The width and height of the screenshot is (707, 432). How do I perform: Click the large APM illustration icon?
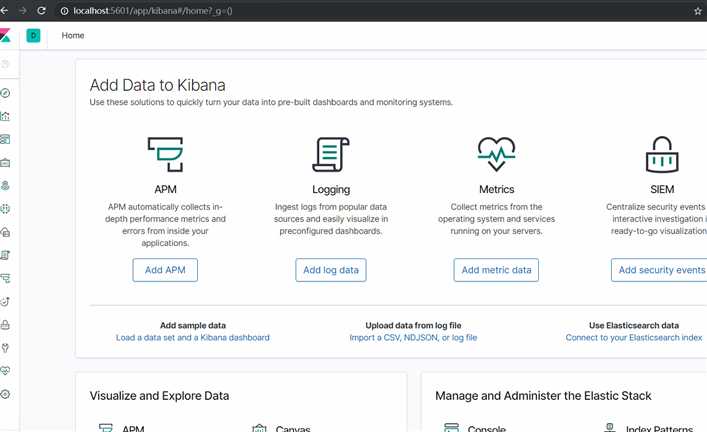tap(165, 155)
